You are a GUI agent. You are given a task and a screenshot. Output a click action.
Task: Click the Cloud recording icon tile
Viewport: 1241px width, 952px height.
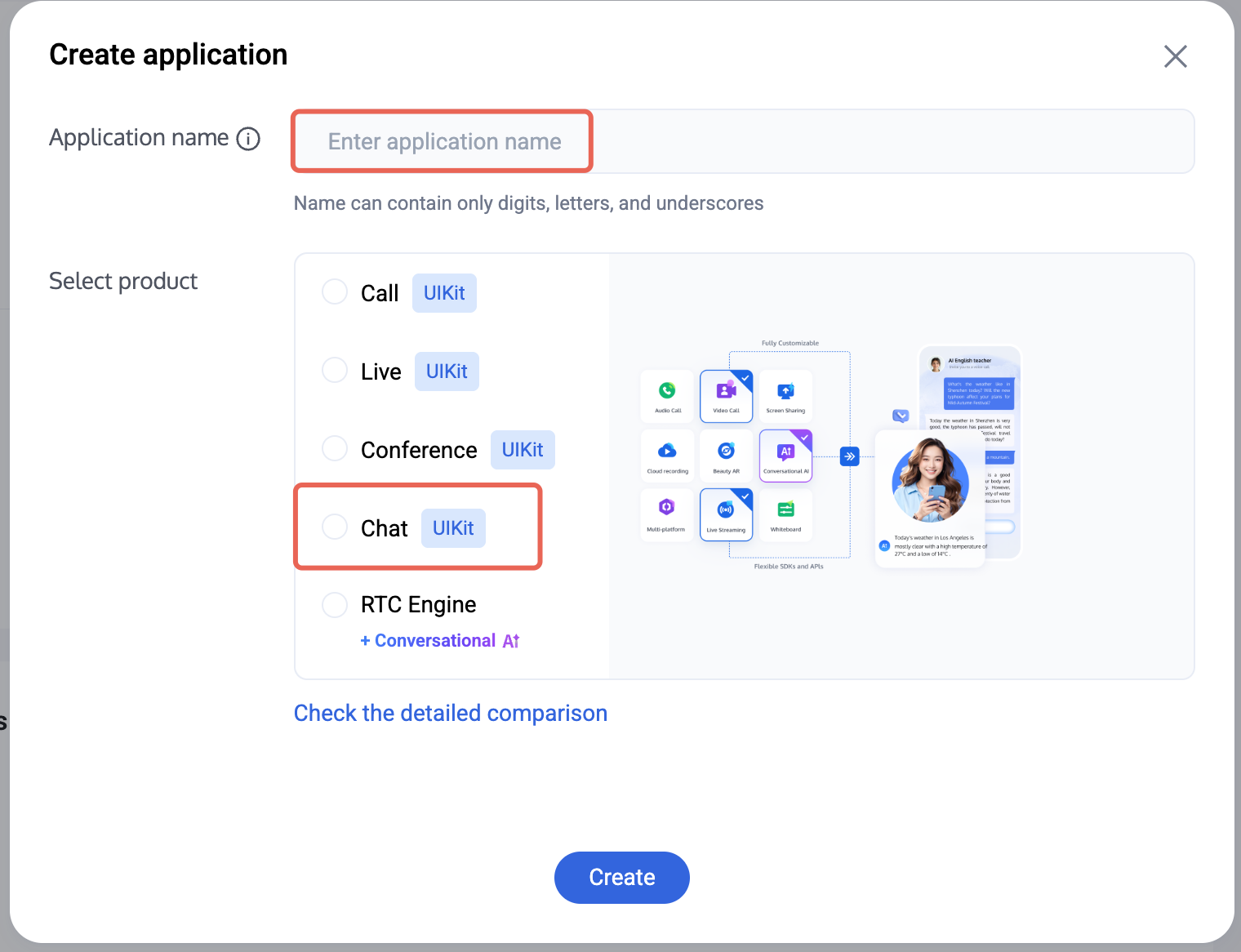667,456
